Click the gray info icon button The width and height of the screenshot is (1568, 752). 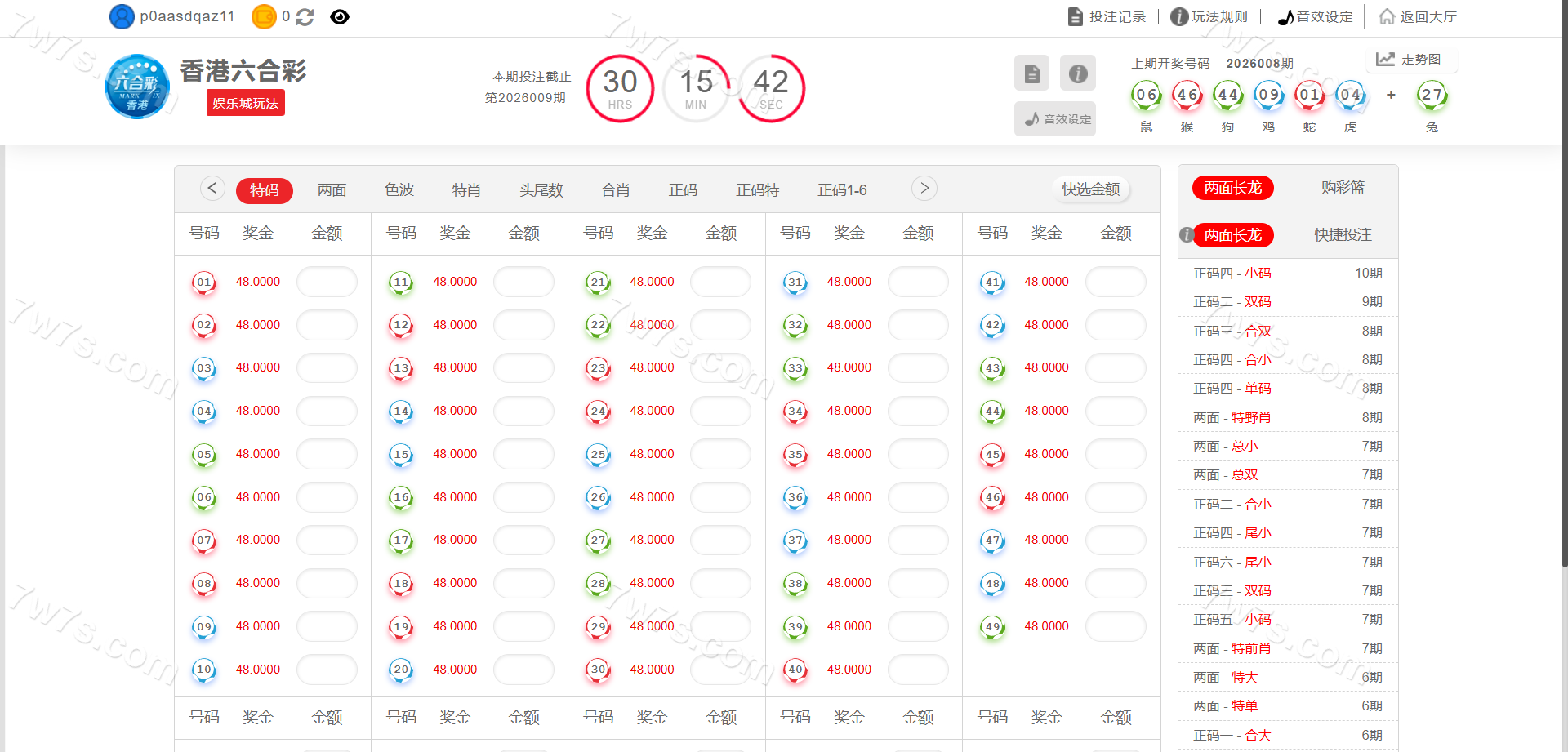pos(1078,73)
